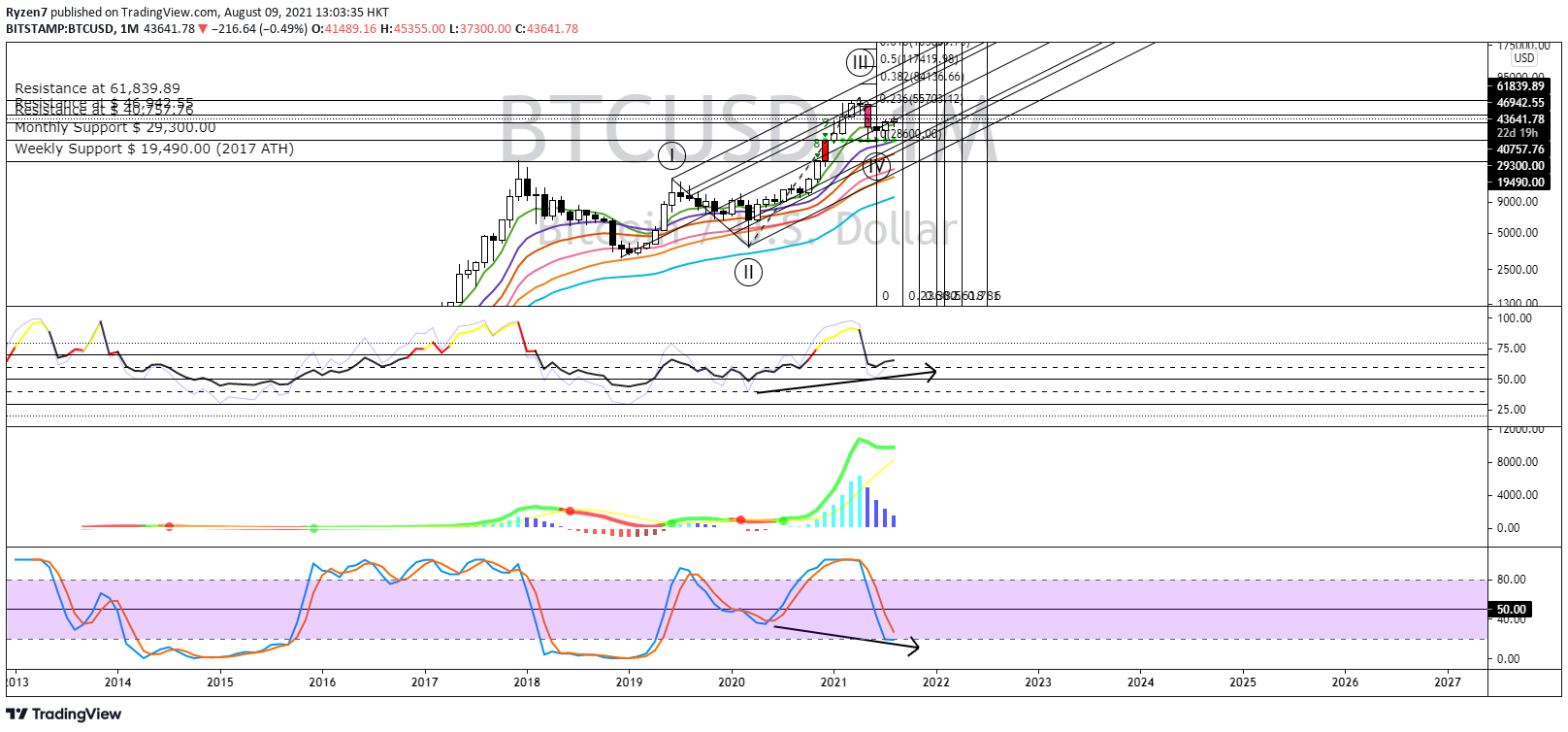Click the 2015 label on time axis
1568x732 pixels.
pyautogui.click(x=220, y=682)
